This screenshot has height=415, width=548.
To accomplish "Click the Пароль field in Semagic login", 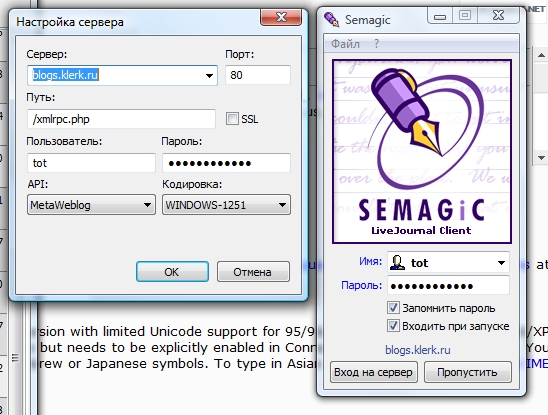I will (448, 286).
